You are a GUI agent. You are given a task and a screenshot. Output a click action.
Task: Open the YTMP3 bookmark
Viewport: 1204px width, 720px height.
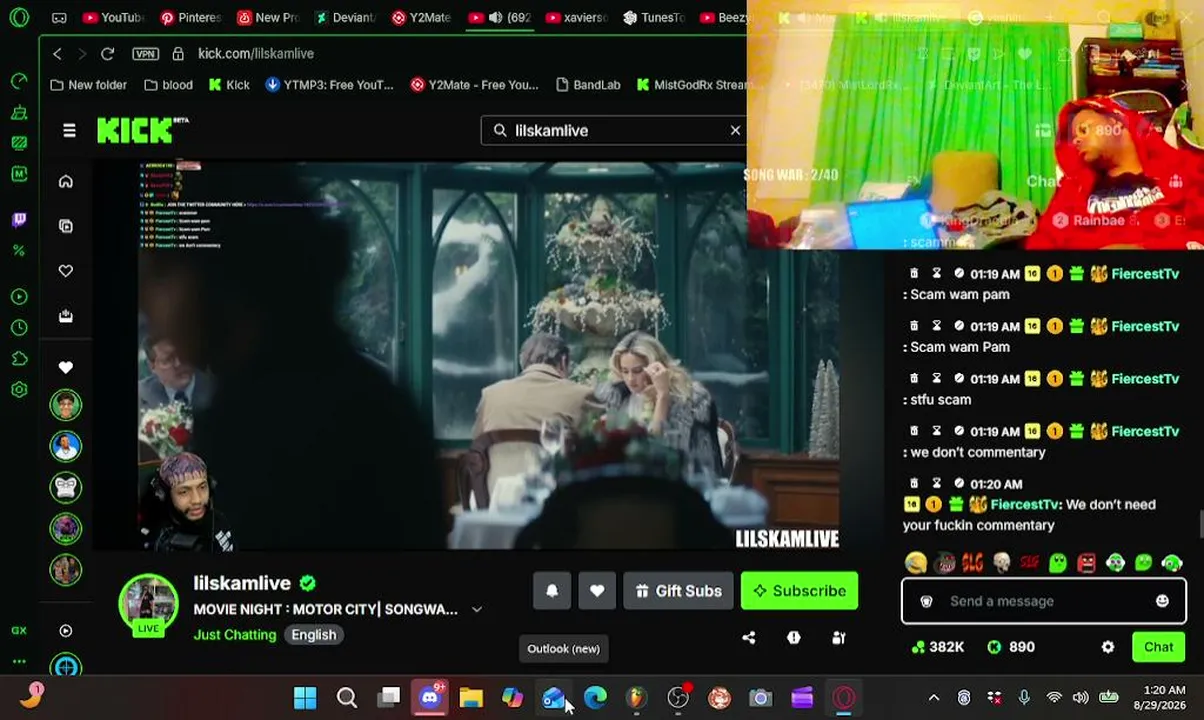(x=329, y=85)
